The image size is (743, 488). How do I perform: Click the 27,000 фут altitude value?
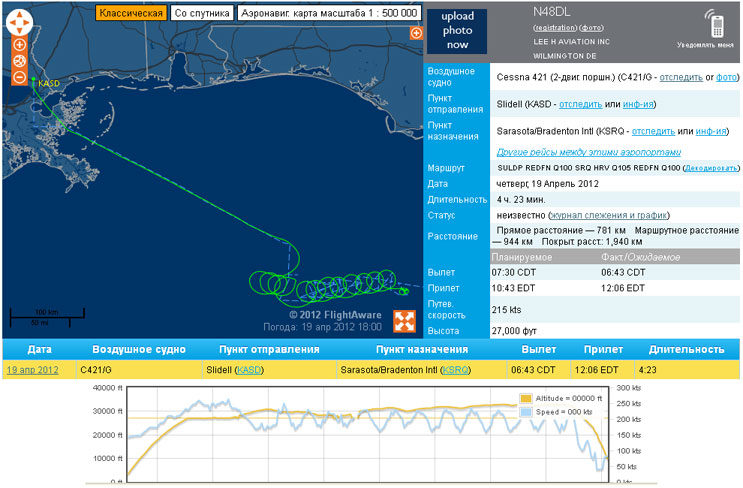pyautogui.click(x=514, y=331)
